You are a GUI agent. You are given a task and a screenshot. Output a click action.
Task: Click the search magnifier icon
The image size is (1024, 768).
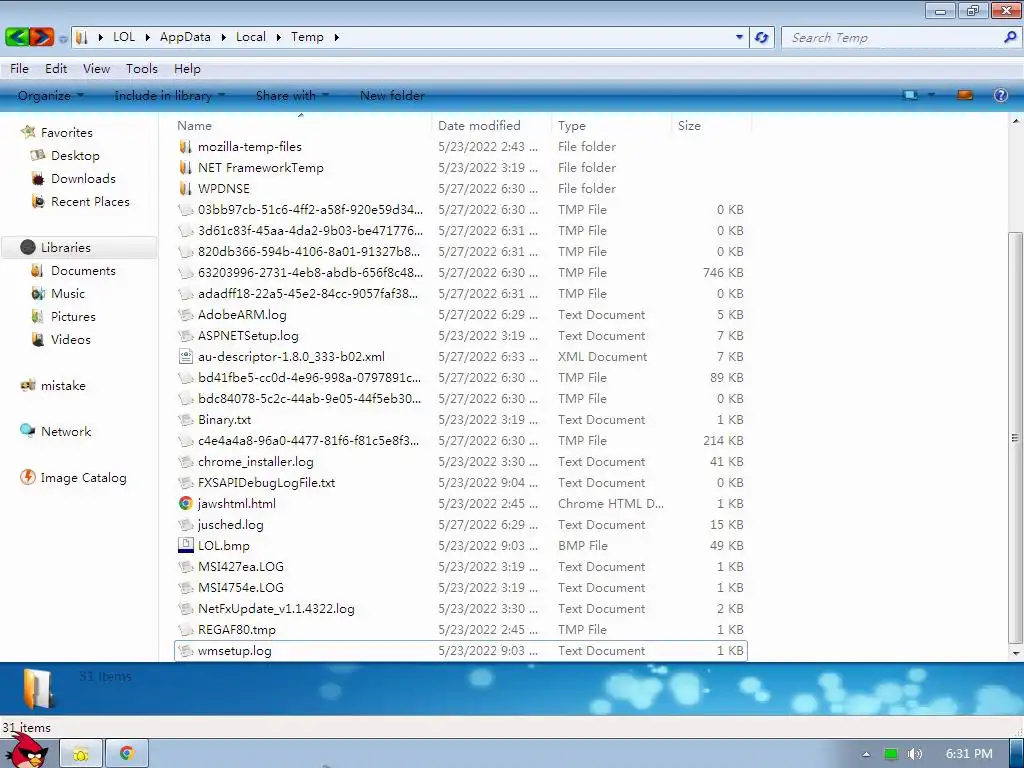point(1010,37)
